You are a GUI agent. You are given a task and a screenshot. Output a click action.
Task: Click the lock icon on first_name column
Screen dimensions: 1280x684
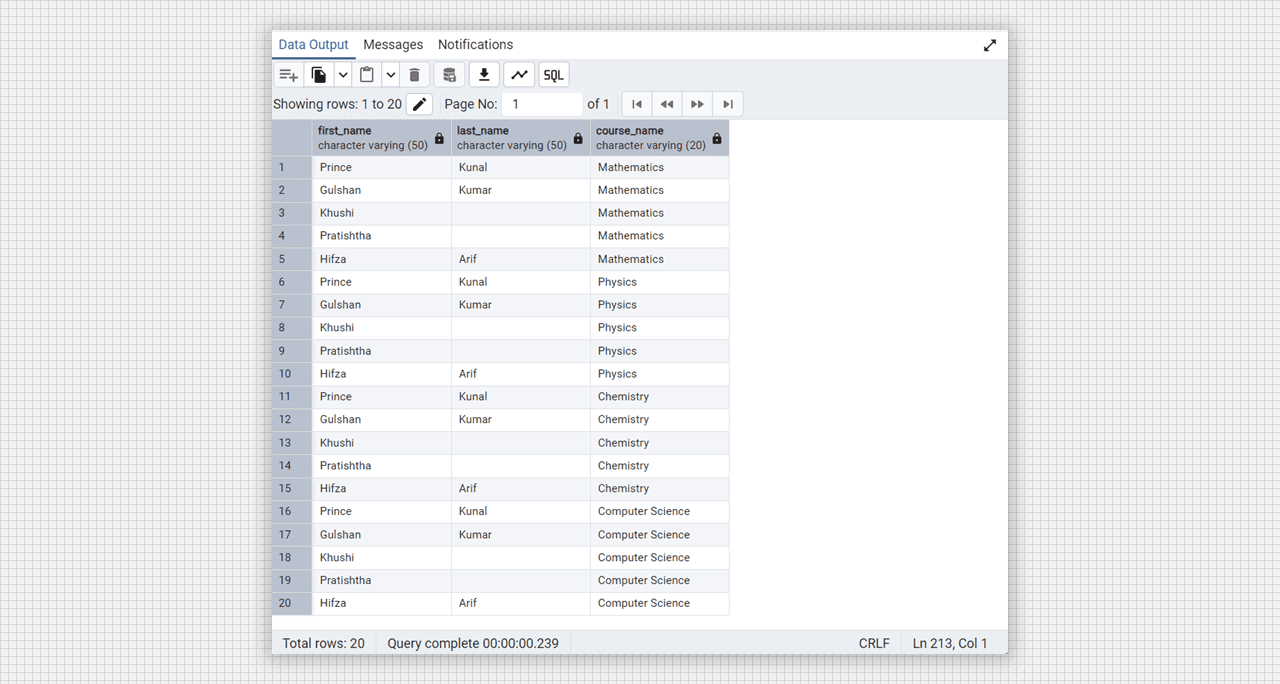click(x=439, y=138)
